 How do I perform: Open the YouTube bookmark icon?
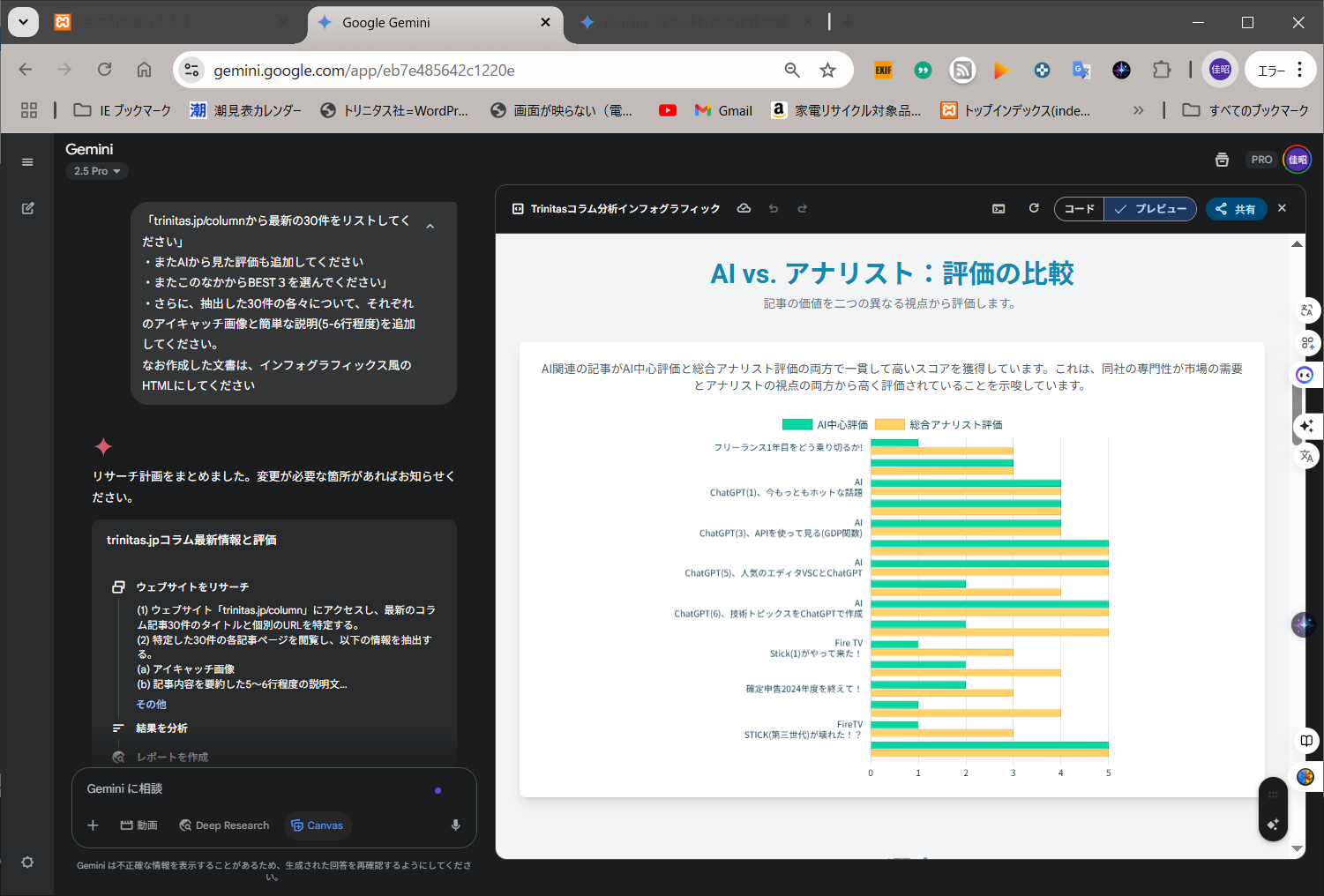[668, 110]
